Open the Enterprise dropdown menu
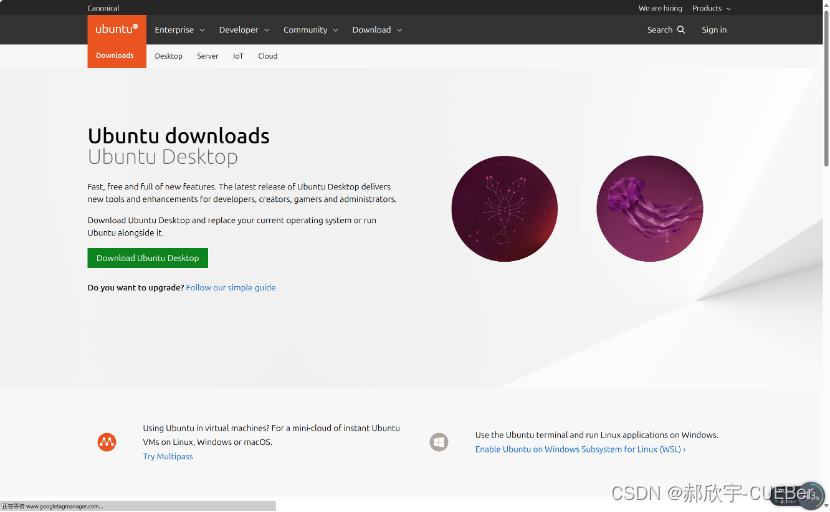The height and width of the screenshot is (512, 830). [179, 30]
